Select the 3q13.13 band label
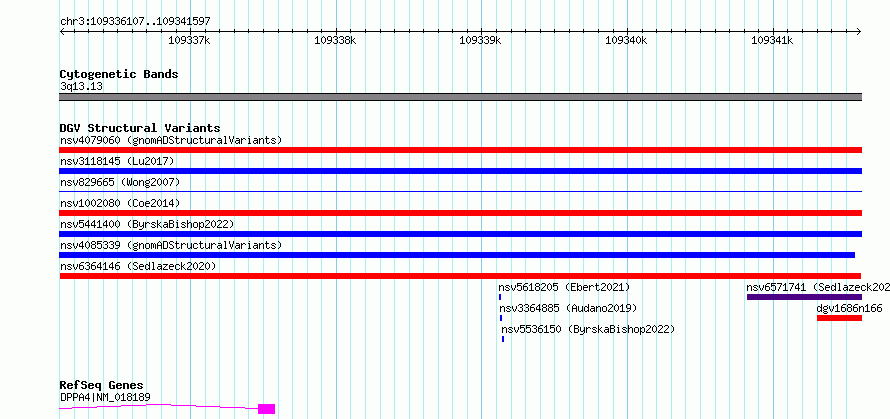Screen dimensions: 890x419 click(81, 87)
